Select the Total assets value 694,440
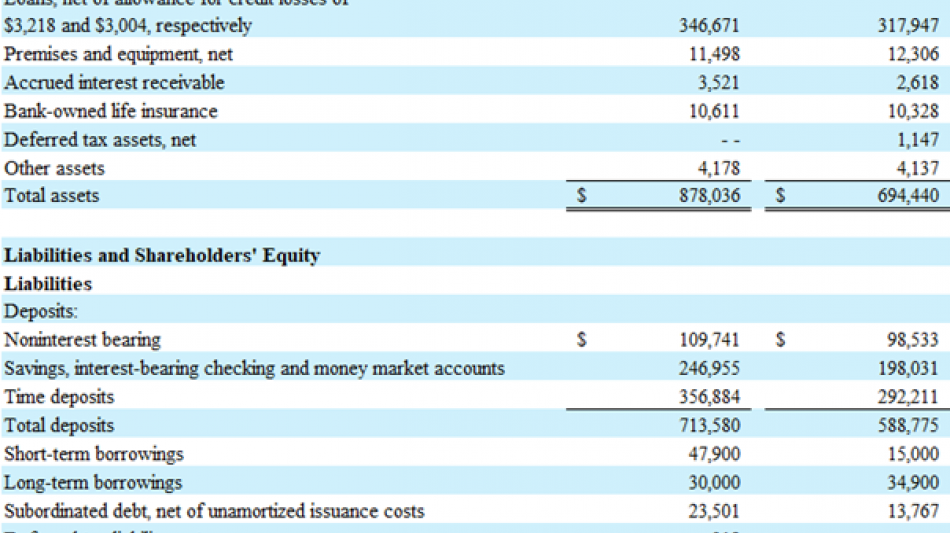This screenshot has width=950, height=533. (x=906, y=196)
